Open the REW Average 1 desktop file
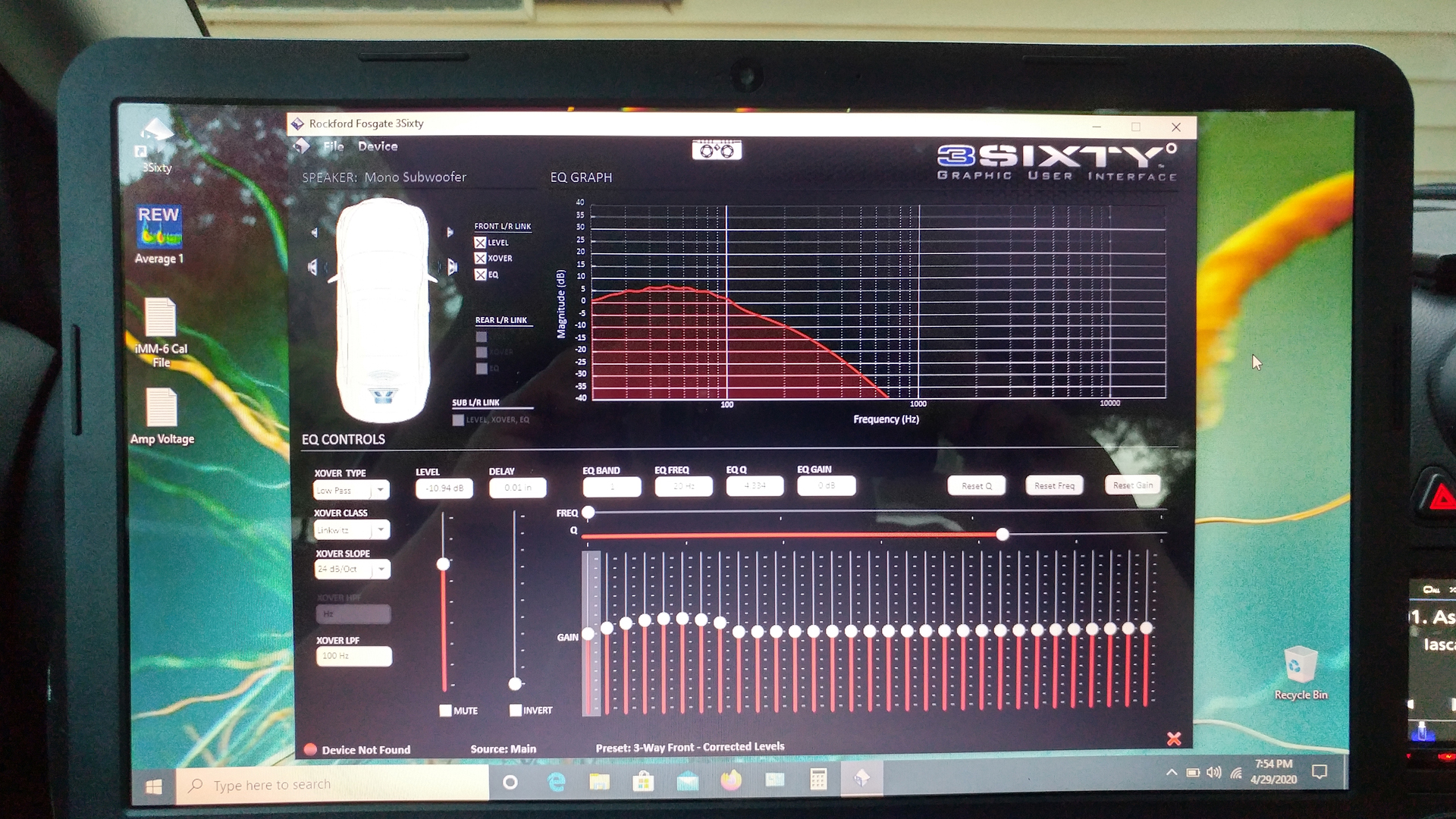The image size is (1456, 819). [158, 235]
